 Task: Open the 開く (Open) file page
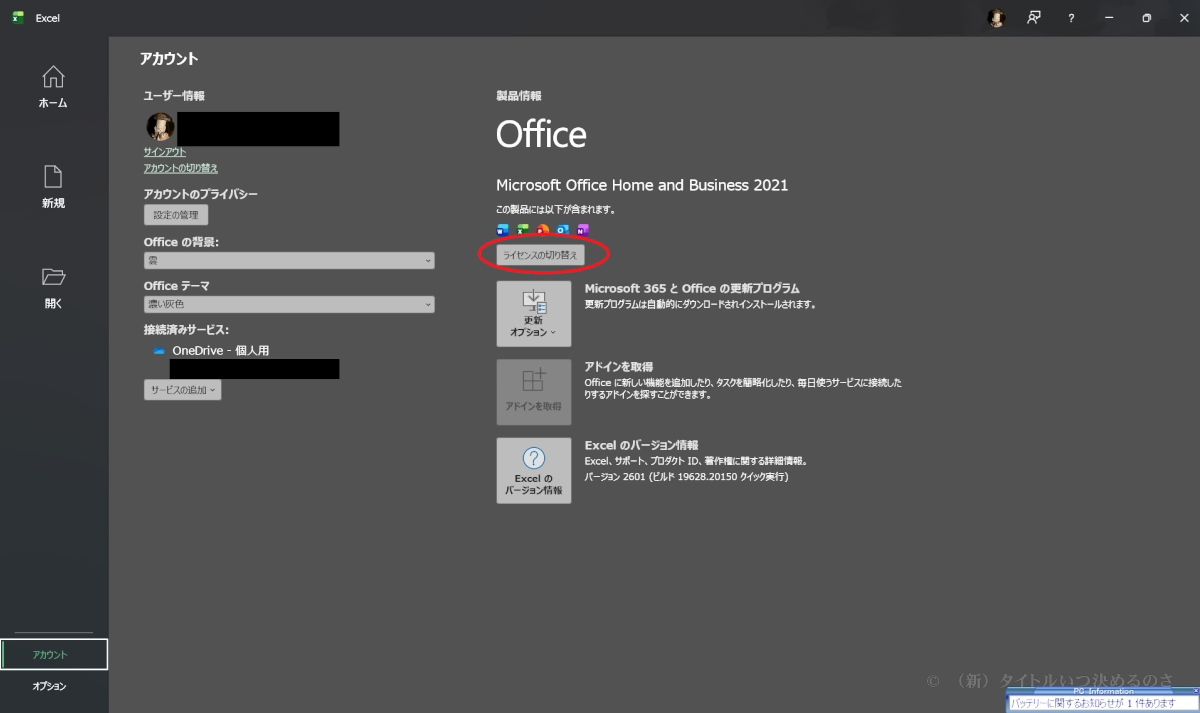[x=53, y=288]
